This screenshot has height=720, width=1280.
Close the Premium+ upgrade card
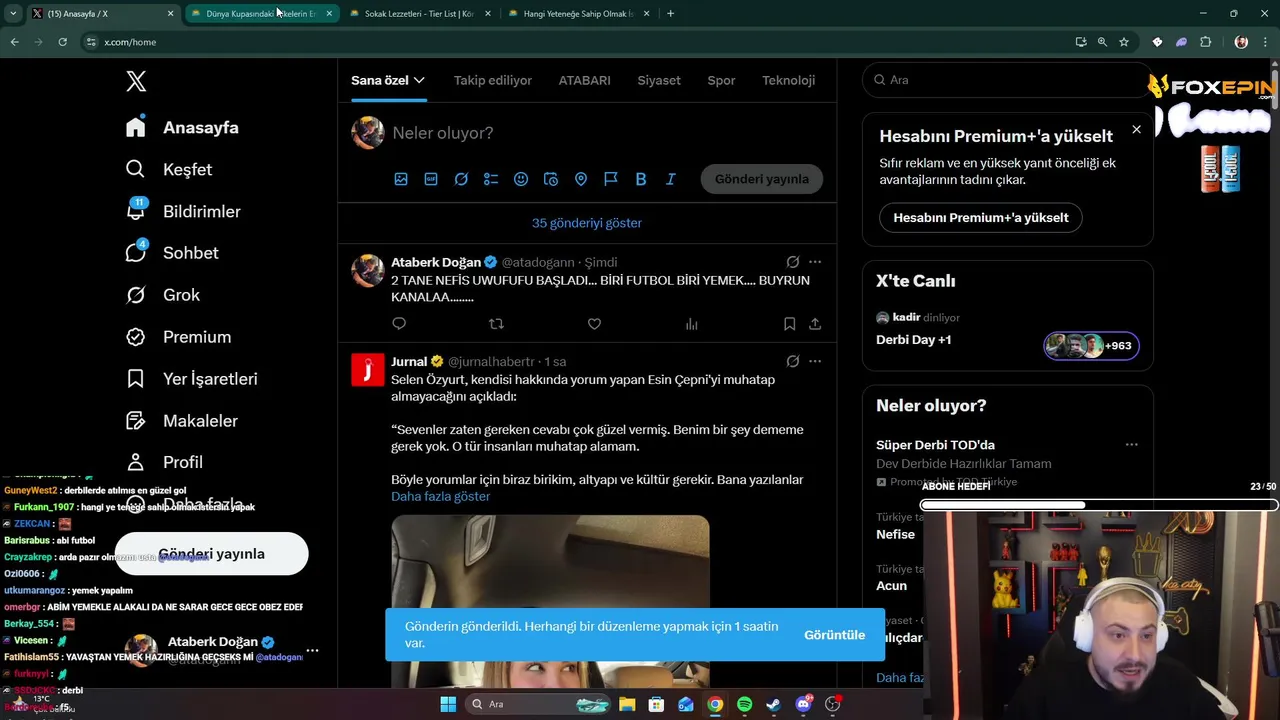click(1136, 129)
